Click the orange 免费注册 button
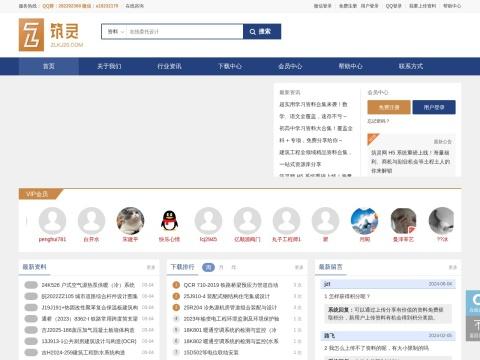 pos(389,107)
